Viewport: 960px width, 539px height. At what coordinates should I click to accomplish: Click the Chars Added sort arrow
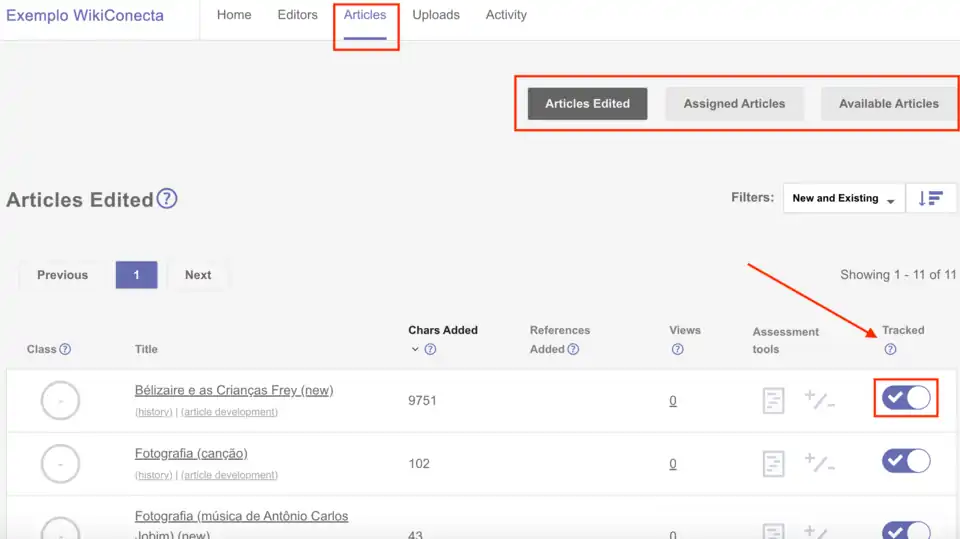pyautogui.click(x=415, y=349)
